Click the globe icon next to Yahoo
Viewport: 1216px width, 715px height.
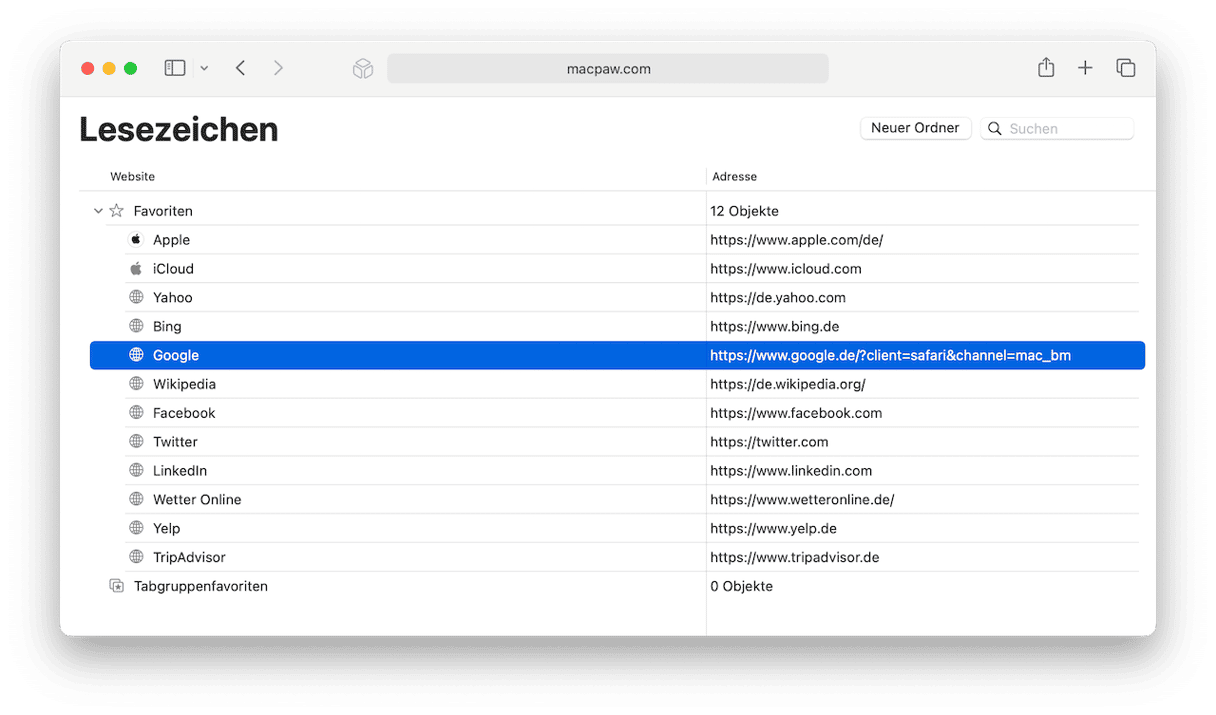(x=136, y=297)
